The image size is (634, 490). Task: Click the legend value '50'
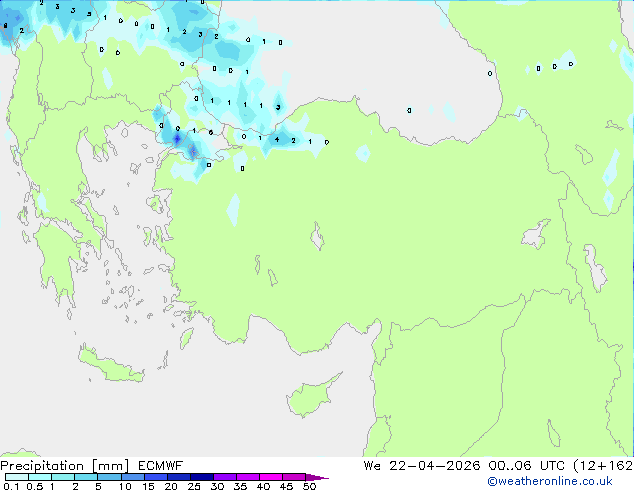310,486
